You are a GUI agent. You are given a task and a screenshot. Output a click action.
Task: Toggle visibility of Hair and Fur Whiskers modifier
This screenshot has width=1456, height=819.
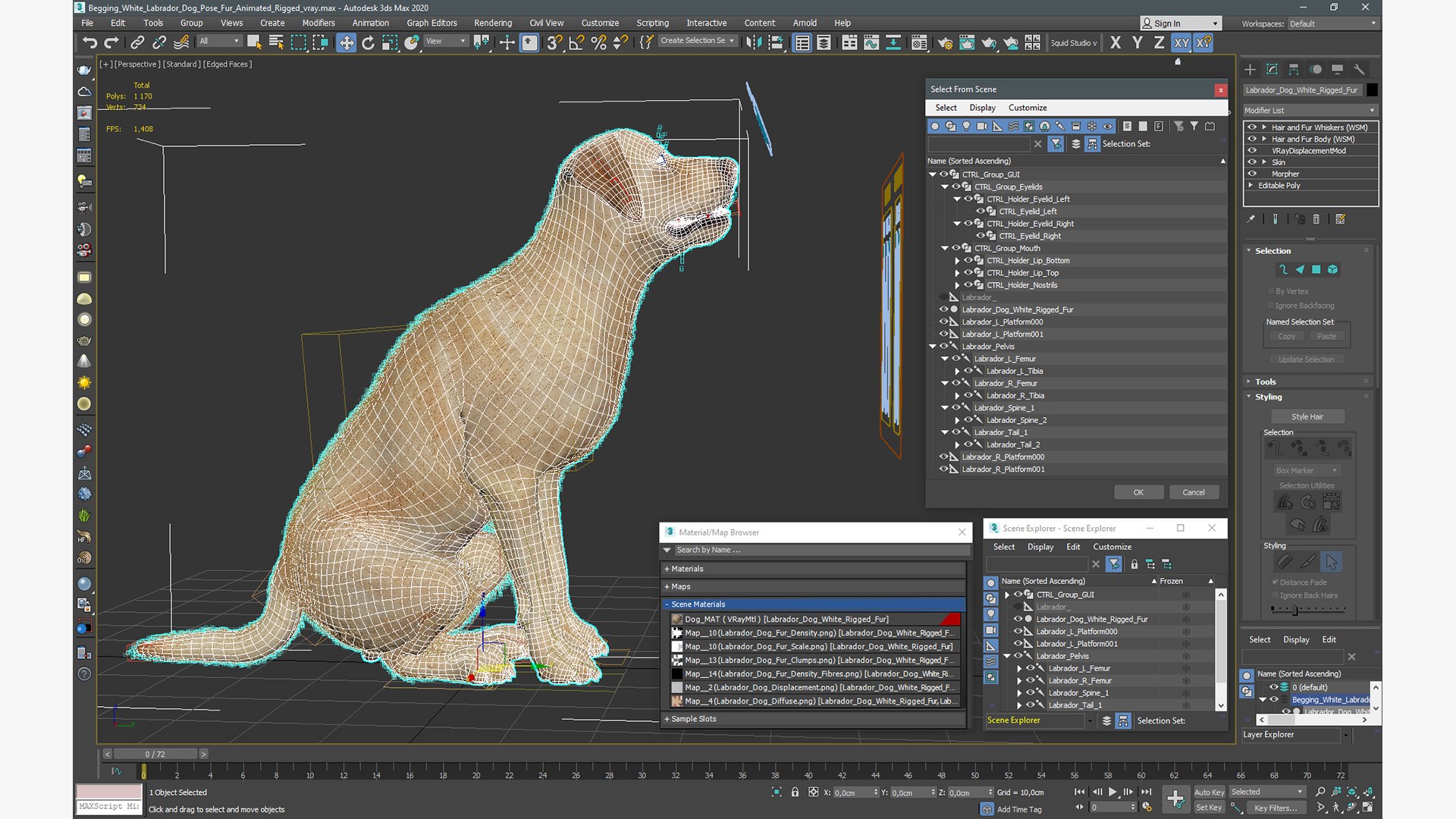1252,127
